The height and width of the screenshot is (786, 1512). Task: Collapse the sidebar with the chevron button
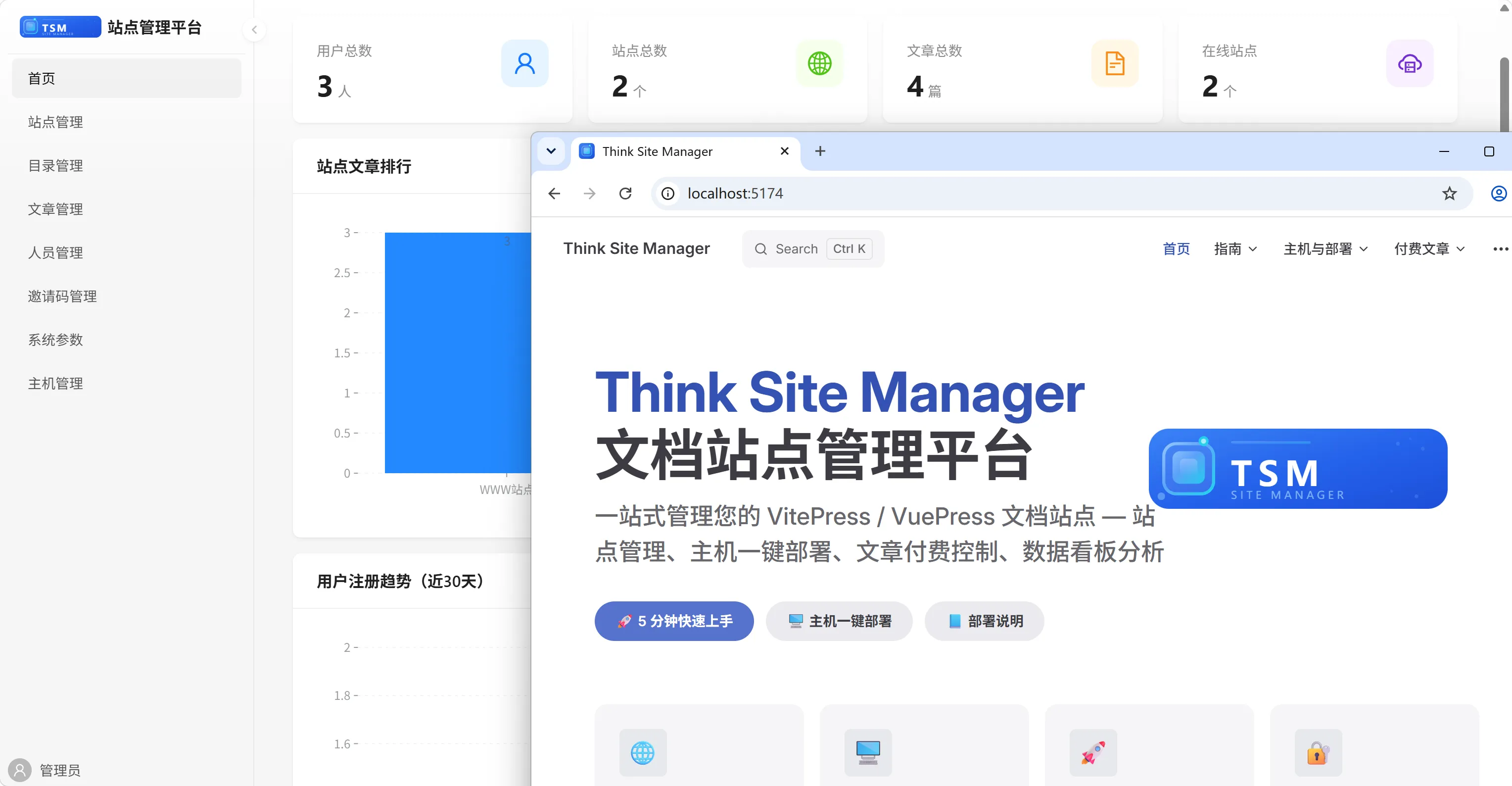tap(254, 30)
